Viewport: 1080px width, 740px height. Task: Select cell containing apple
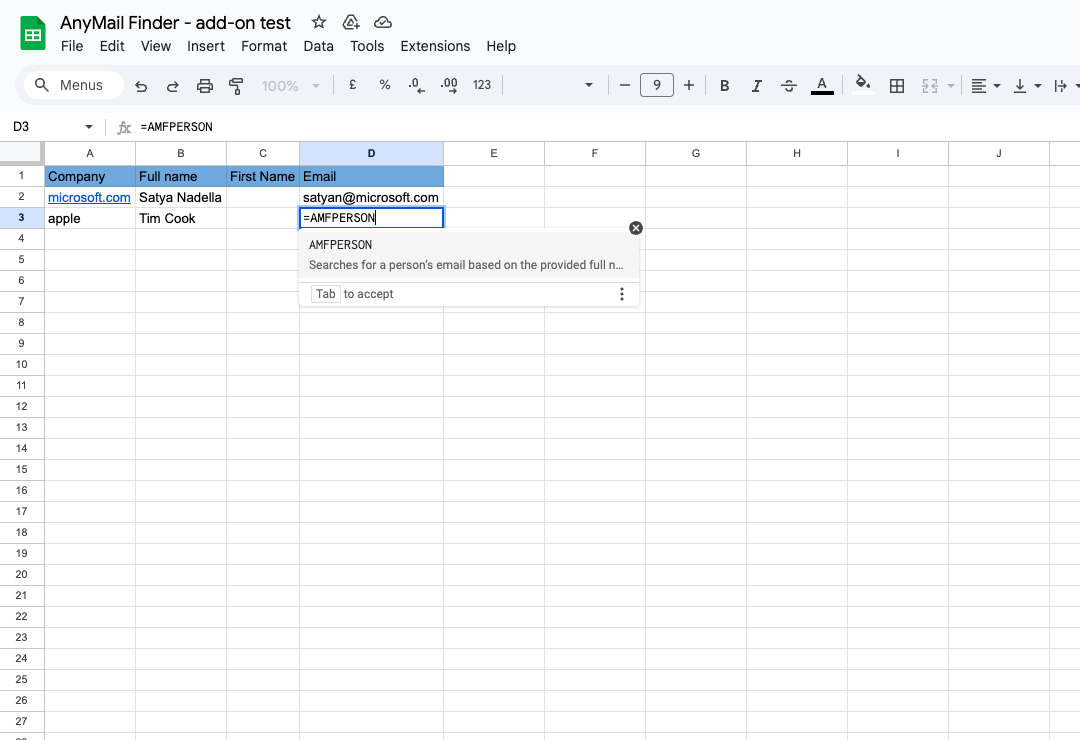click(x=90, y=218)
